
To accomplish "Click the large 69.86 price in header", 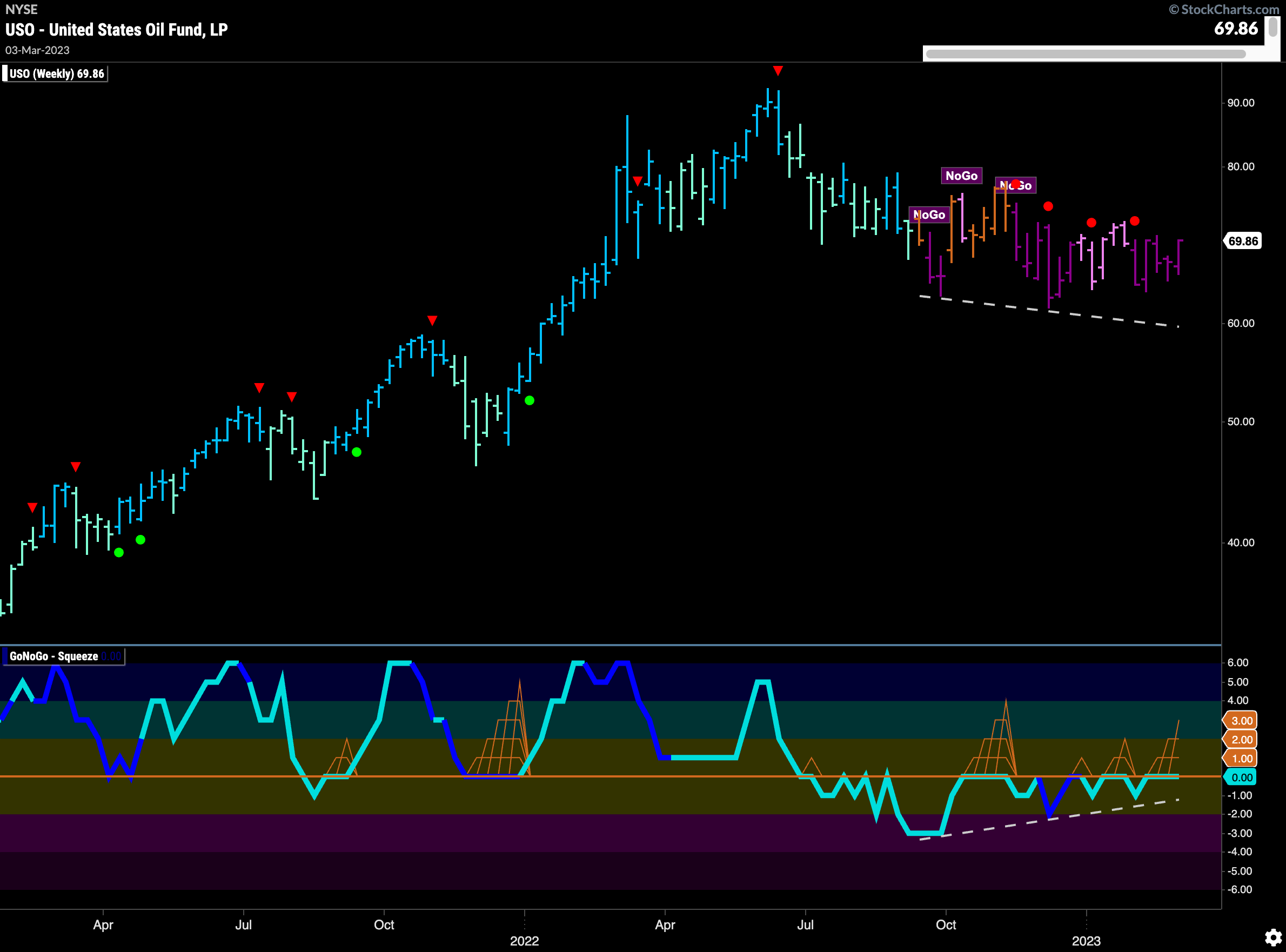I will [x=1235, y=28].
